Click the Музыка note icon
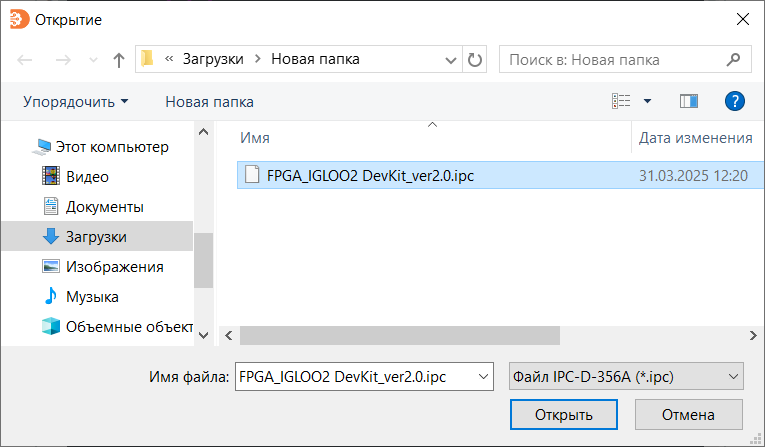Image resolution: width=765 pixels, height=447 pixels. point(51,296)
